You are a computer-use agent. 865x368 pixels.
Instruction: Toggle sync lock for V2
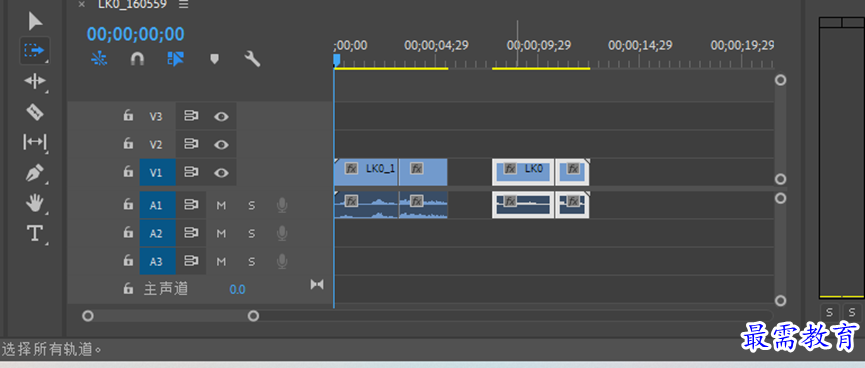coord(191,145)
